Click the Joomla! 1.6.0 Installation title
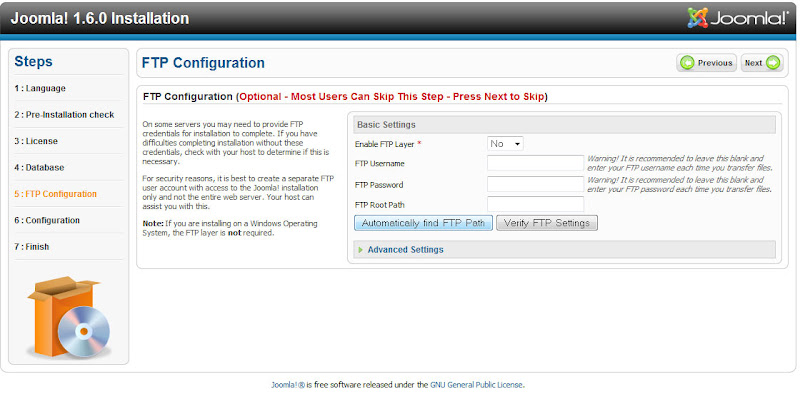The width and height of the screenshot is (800, 394). (100, 18)
